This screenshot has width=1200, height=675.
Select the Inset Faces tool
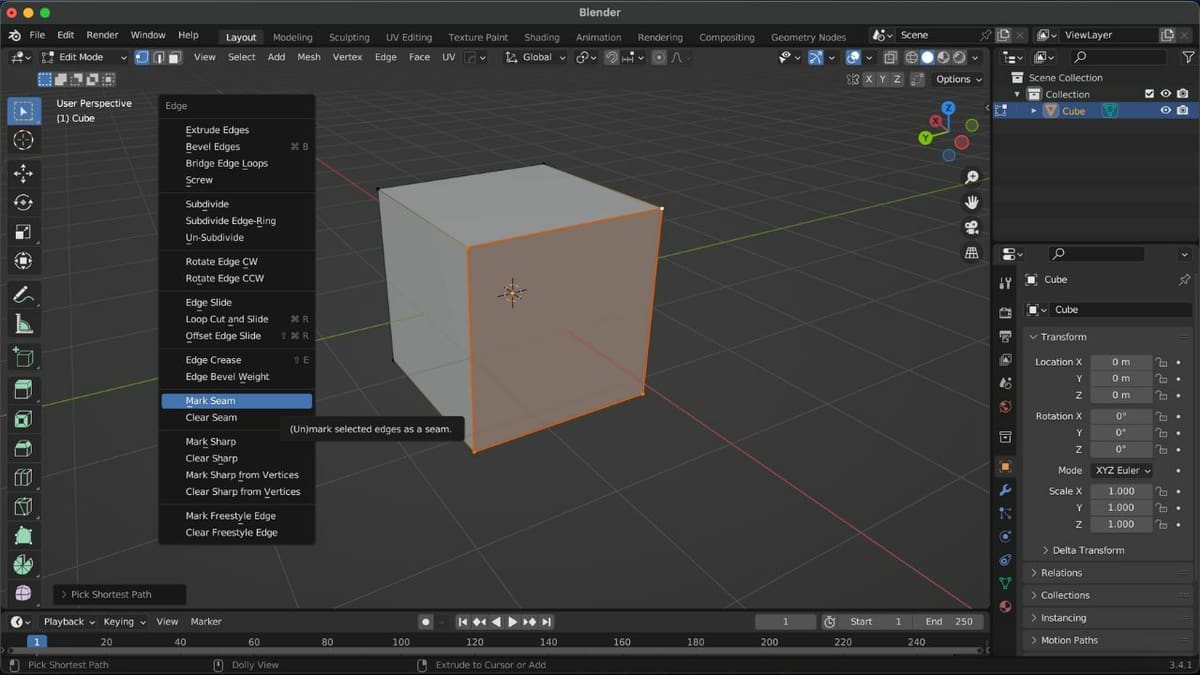pyautogui.click(x=23, y=419)
